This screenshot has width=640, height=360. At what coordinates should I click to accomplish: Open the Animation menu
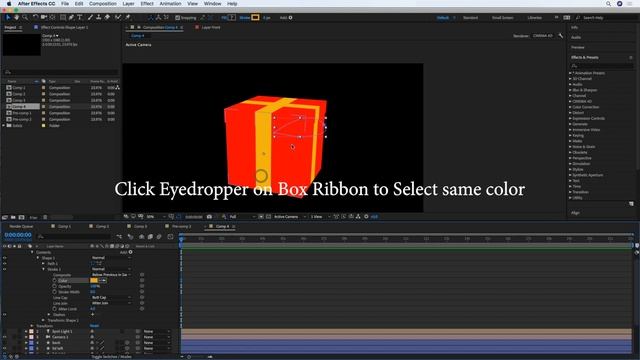[170, 4]
